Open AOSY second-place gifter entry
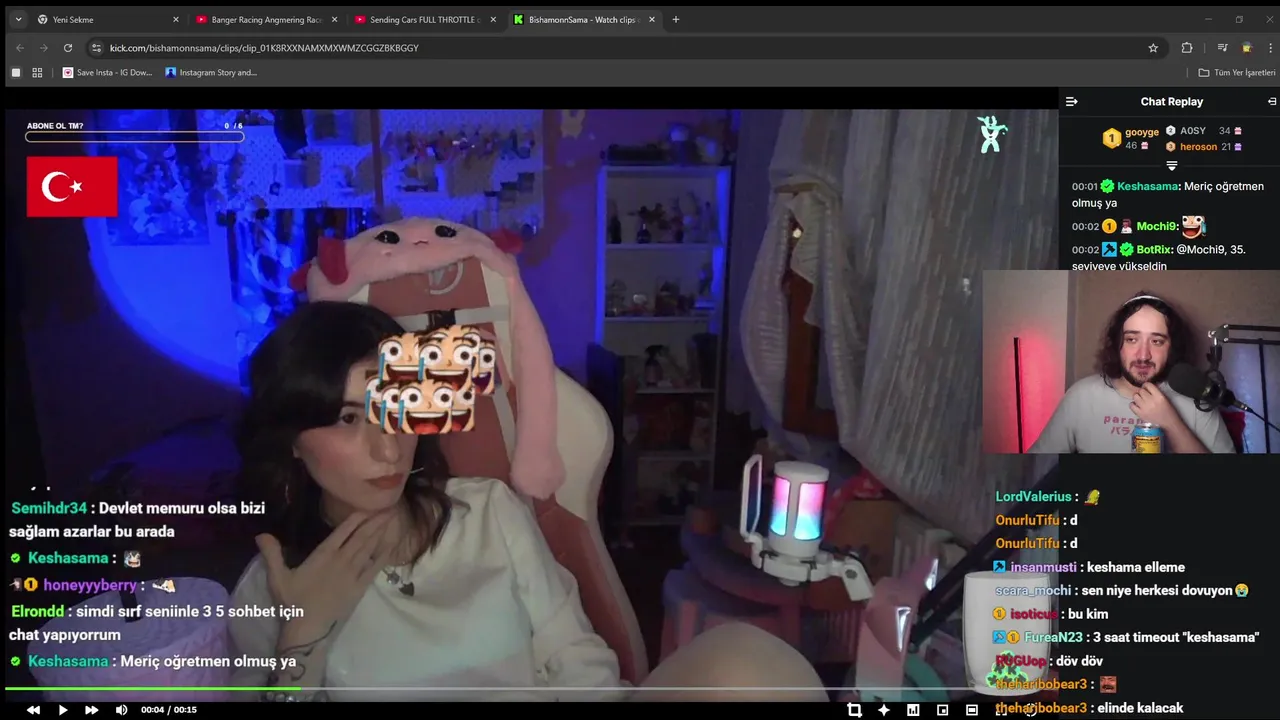Viewport: 1280px width, 720px height. [1204, 131]
